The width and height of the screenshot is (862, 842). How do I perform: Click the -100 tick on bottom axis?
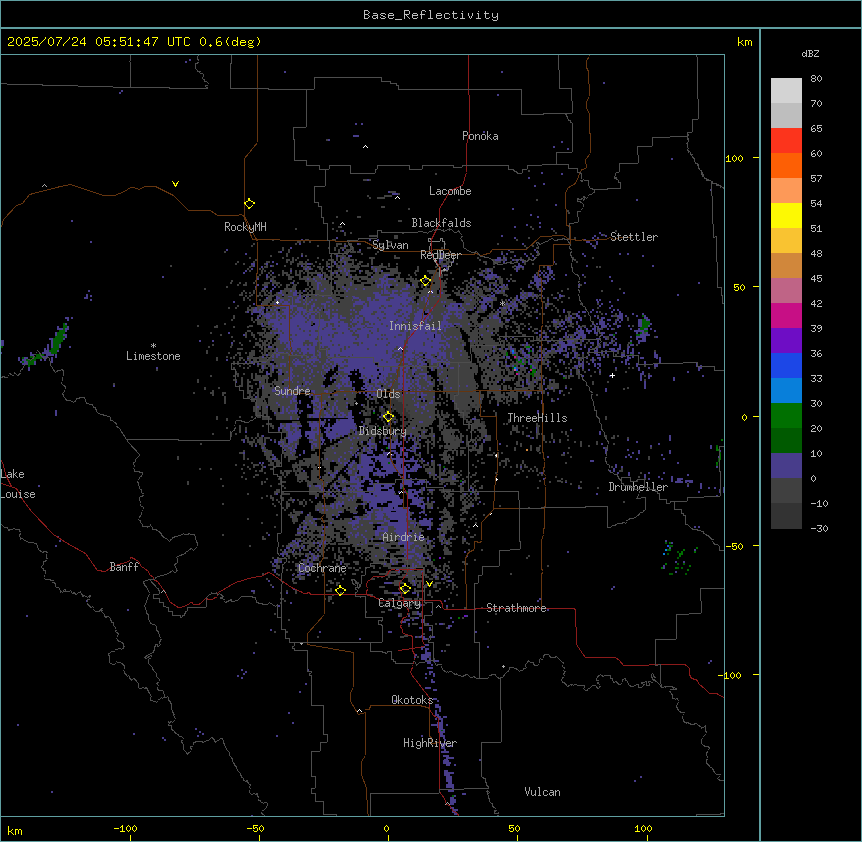pos(126,828)
